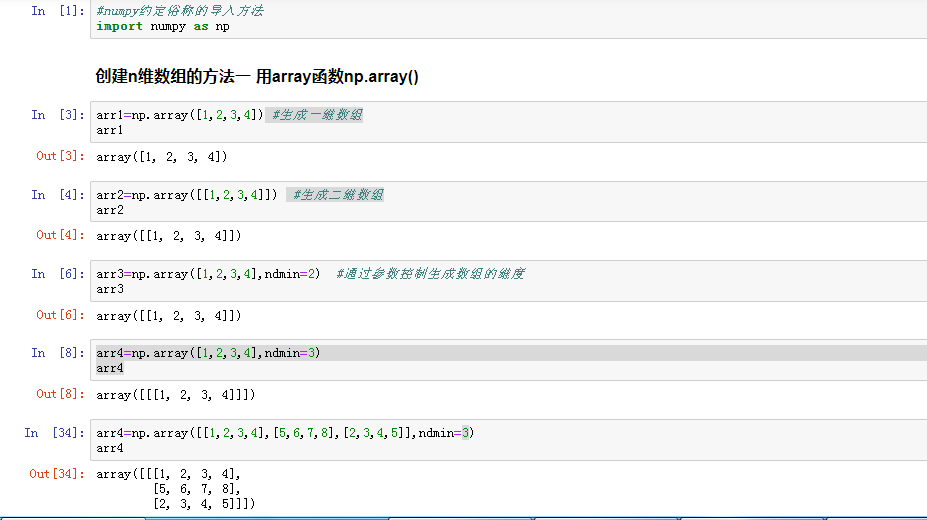Image resolution: width=927 pixels, height=520 pixels.
Task: Click the 生成二维数组 comment
Action: 338,195
